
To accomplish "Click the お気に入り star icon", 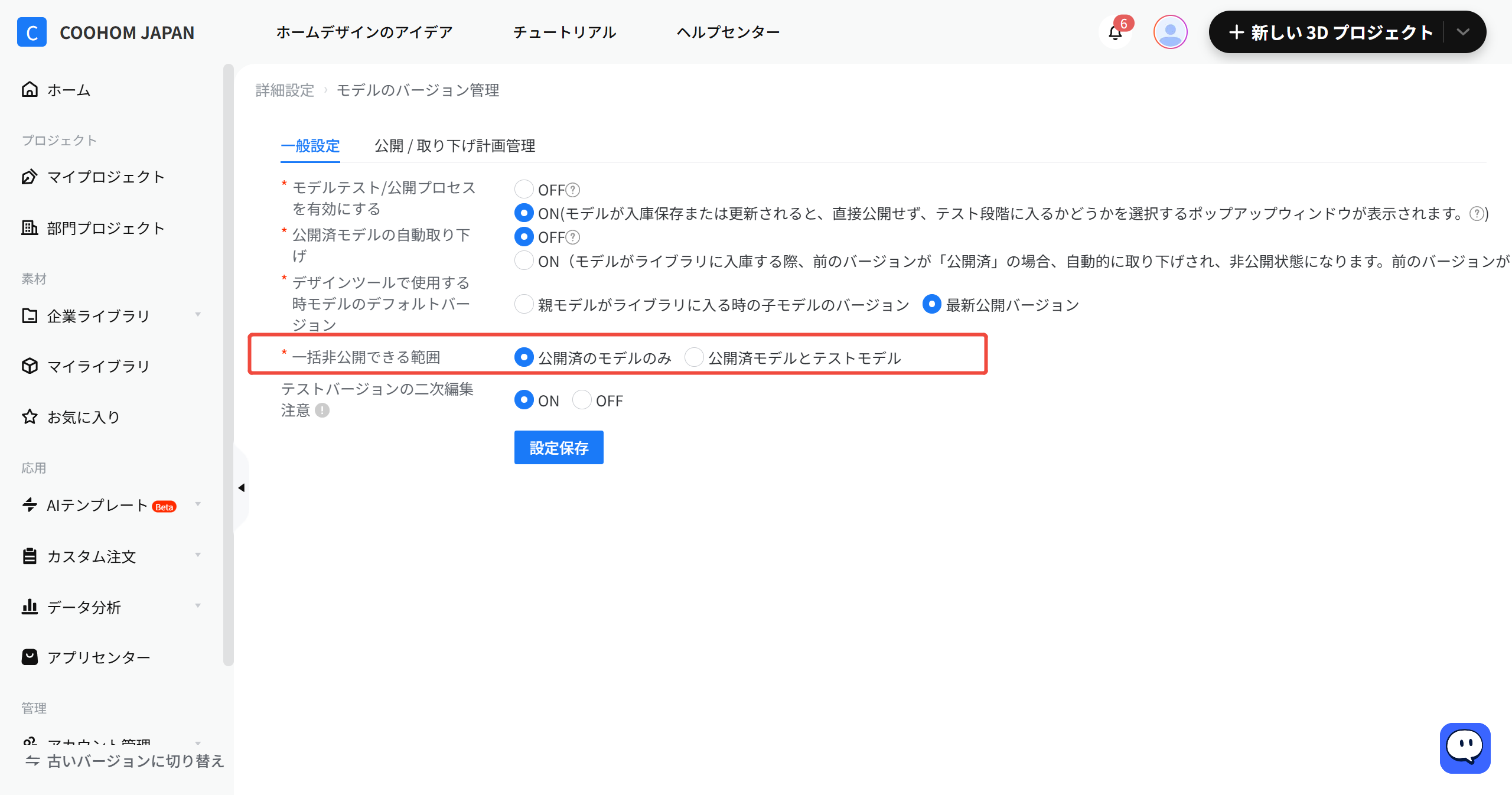I will (x=30, y=416).
